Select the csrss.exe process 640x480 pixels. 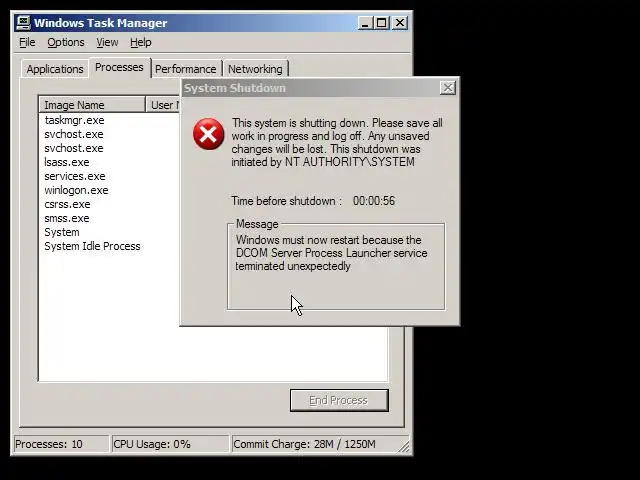tap(67, 204)
